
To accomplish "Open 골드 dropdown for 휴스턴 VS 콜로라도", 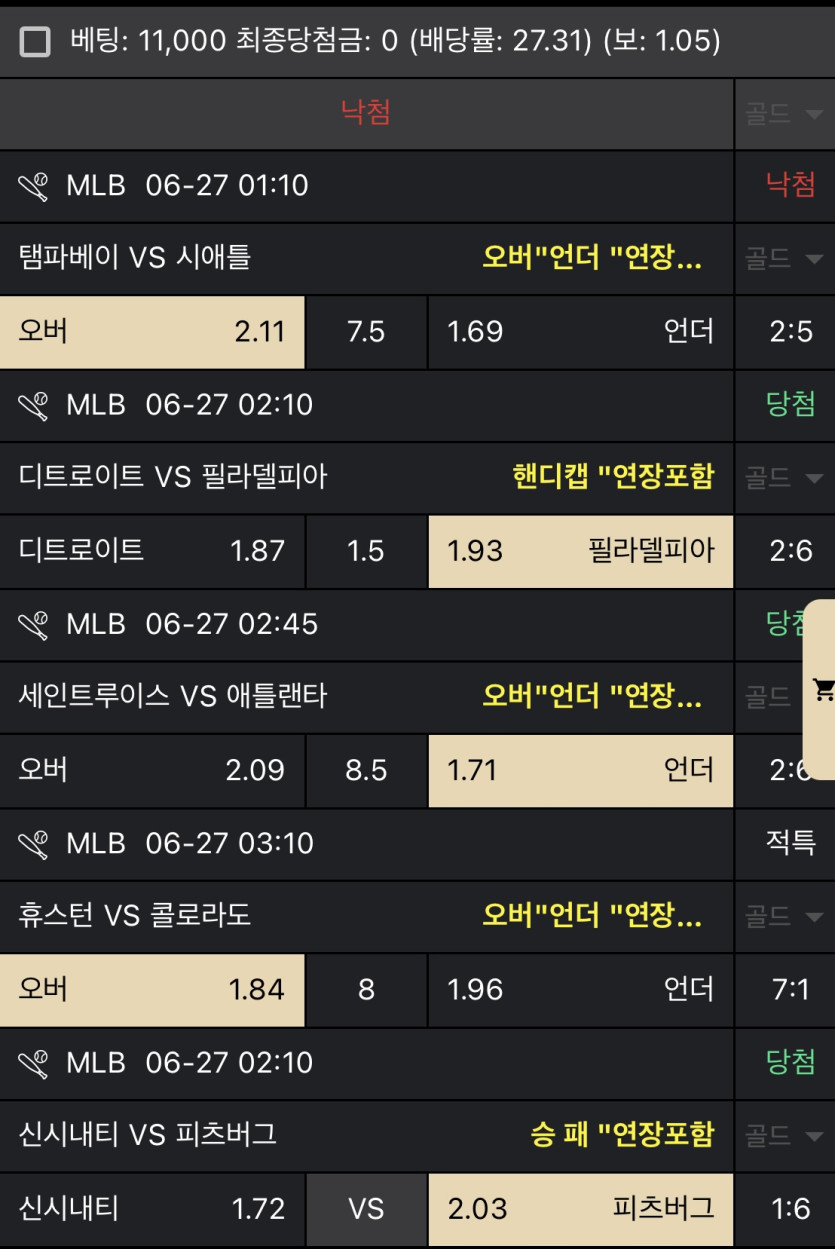I will coord(784,916).
